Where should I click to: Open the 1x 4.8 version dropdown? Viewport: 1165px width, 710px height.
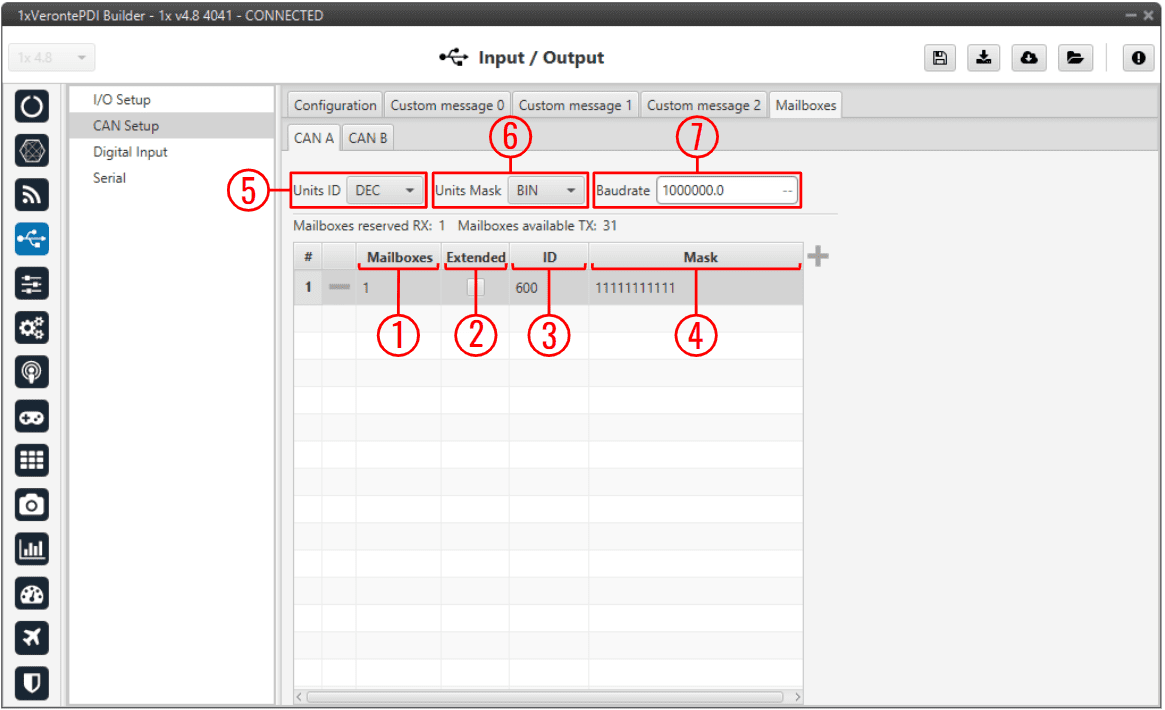point(52,58)
